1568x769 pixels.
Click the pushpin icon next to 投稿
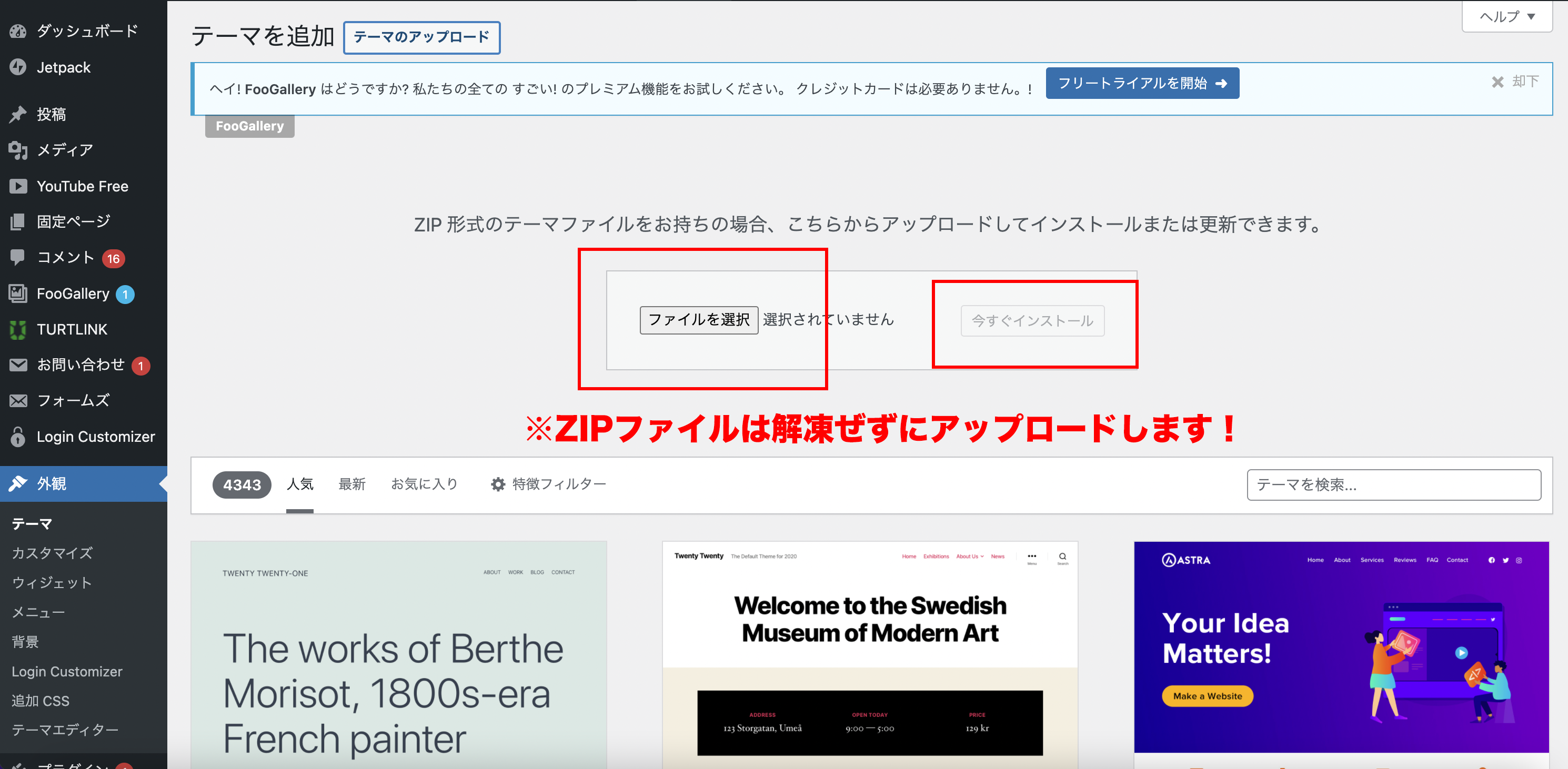[18, 114]
